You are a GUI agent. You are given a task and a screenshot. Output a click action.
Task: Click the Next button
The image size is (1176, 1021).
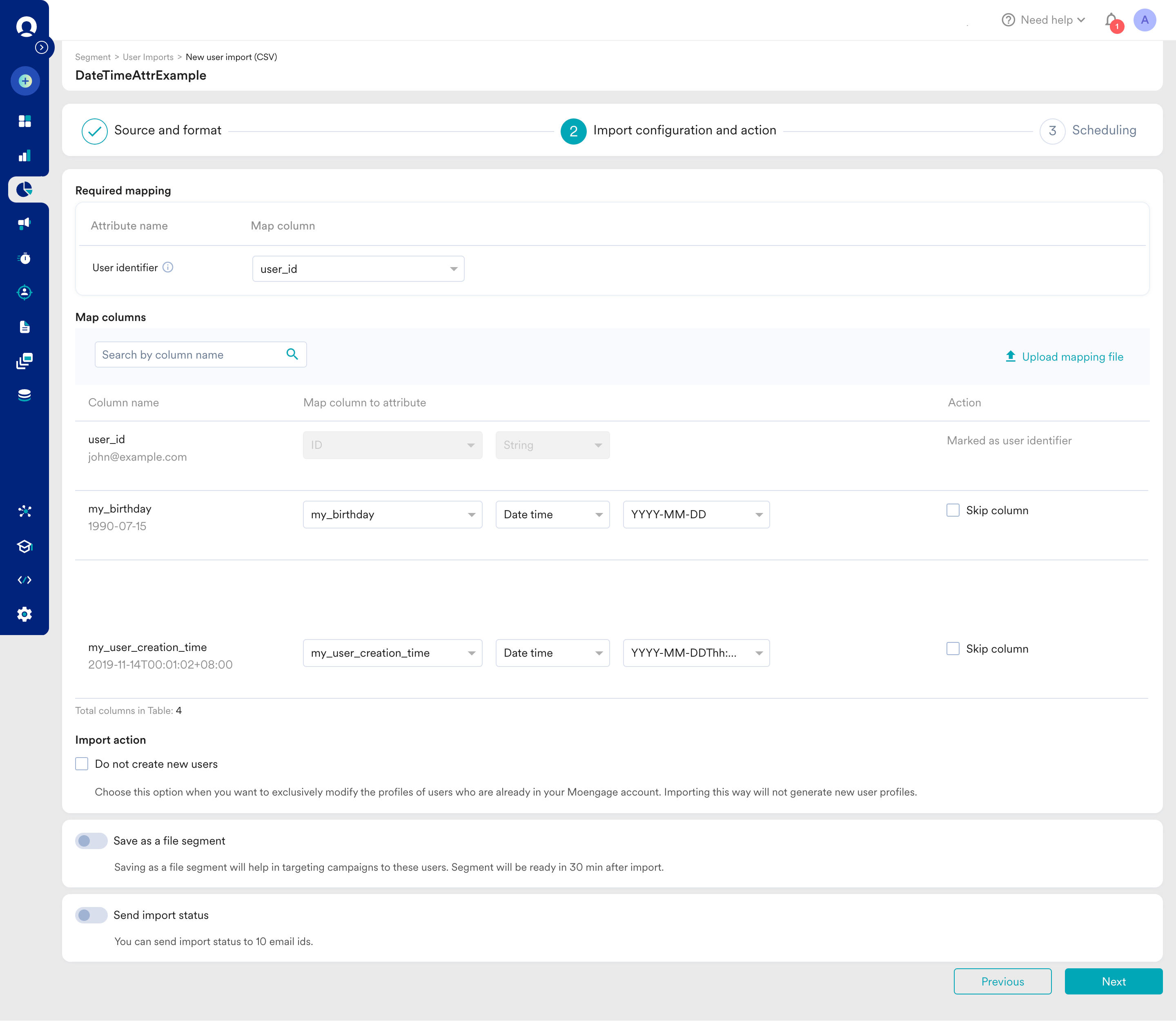(x=1113, y=981)
